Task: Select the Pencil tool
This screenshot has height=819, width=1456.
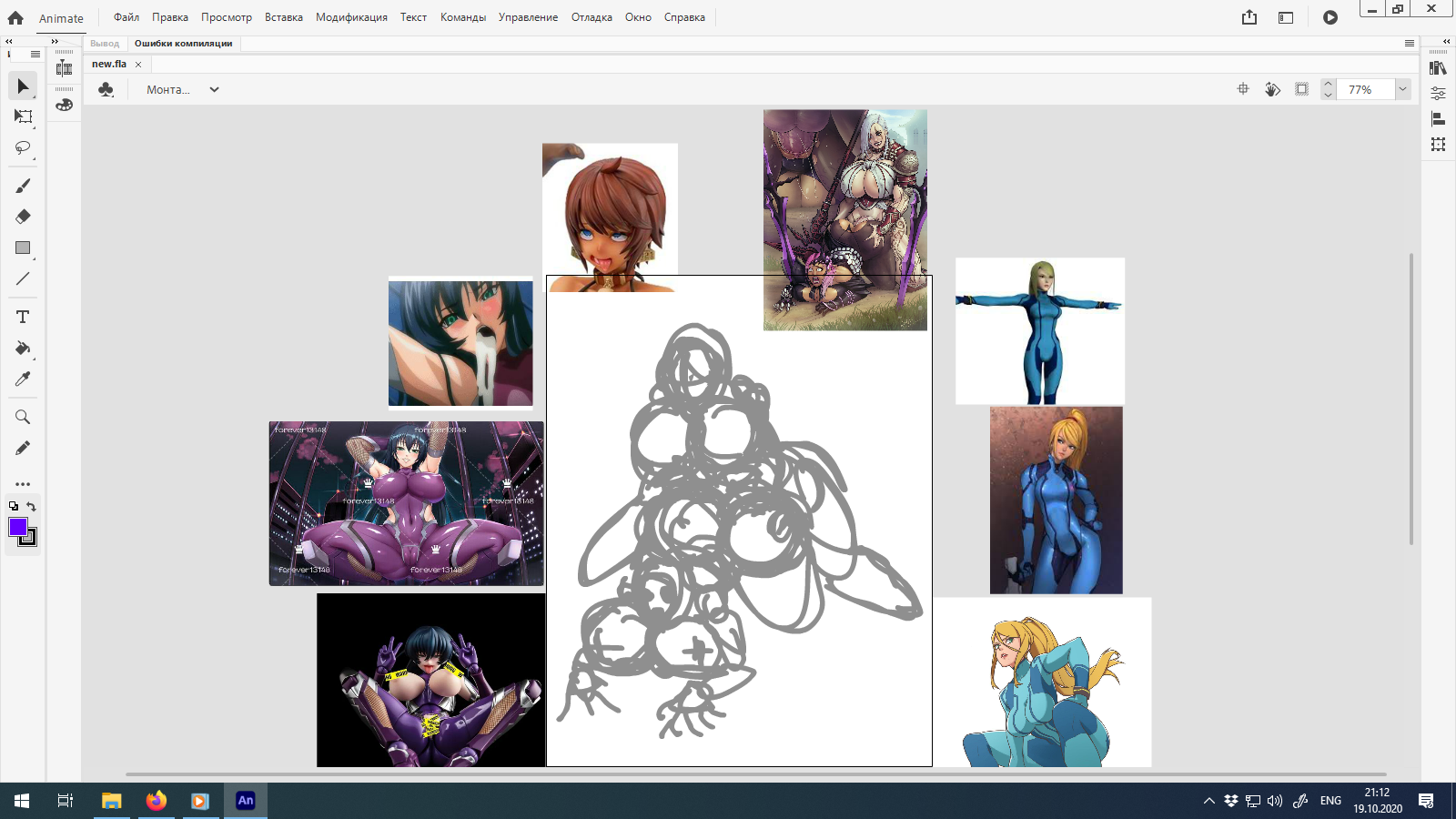Action: pyautogui.click(x=23, y=448)
